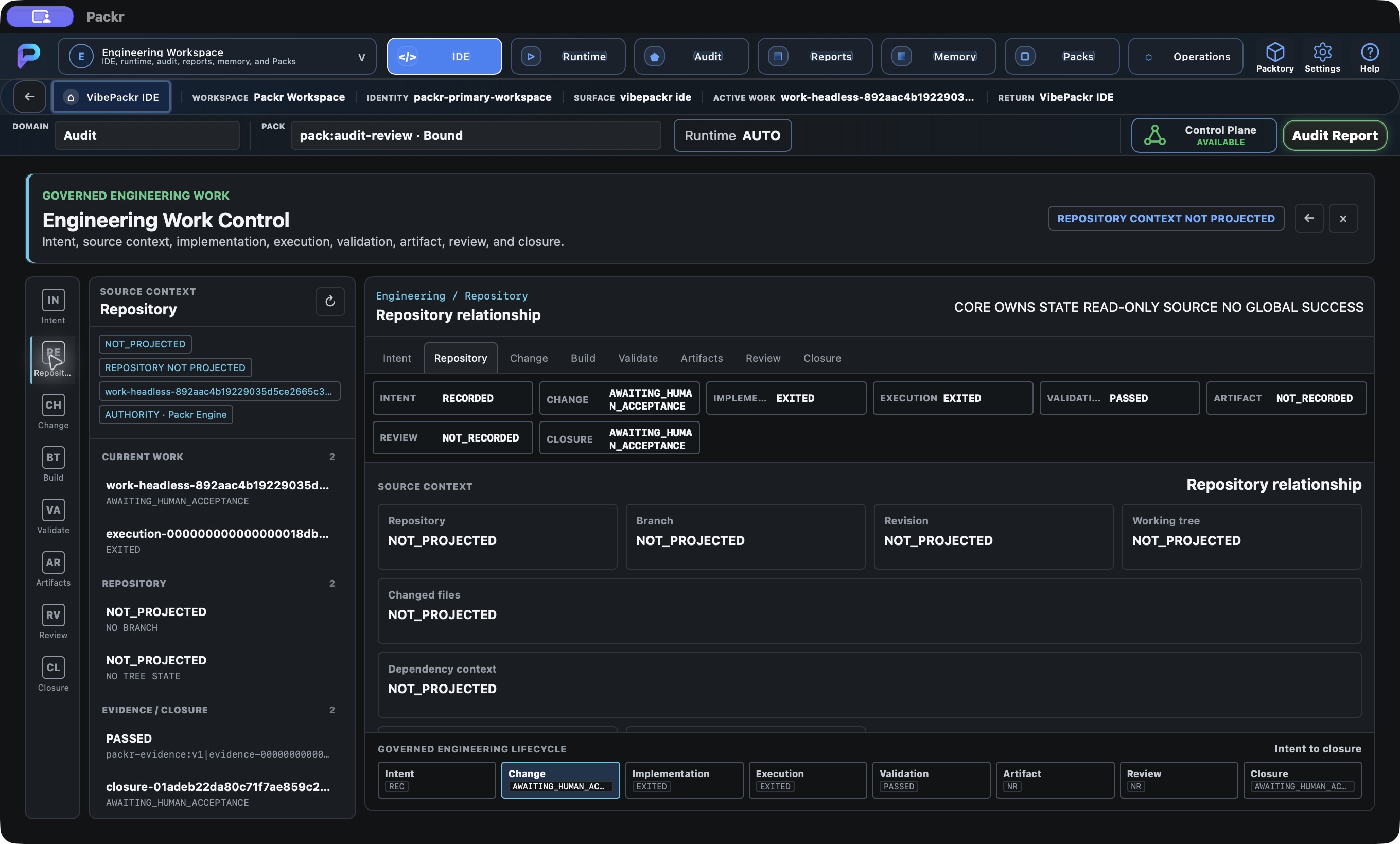Open the Build sidebar icon

pyautogui.click(x=53, y=464)
